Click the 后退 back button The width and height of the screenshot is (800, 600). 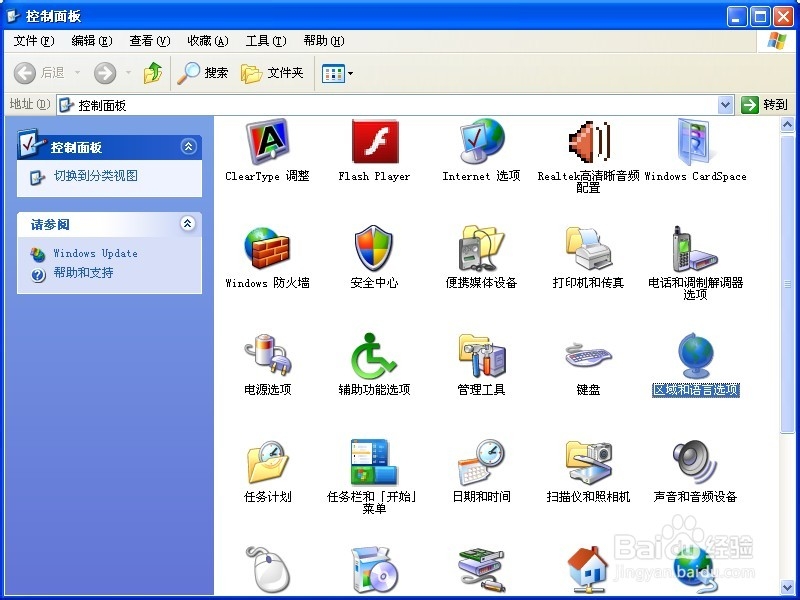click(x=39, y=73)
